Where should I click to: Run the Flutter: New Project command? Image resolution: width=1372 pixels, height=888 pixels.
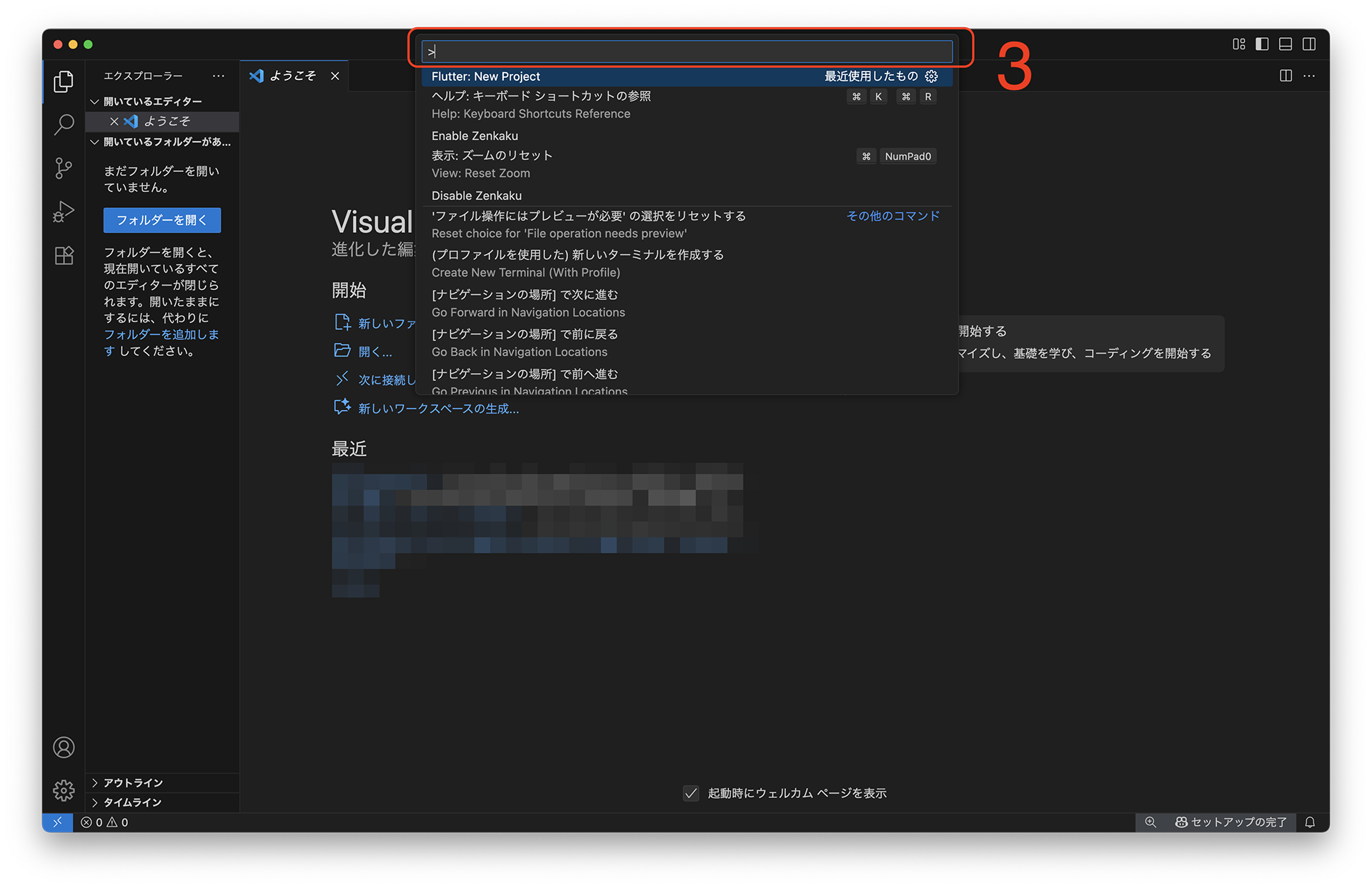click(687, 76)
